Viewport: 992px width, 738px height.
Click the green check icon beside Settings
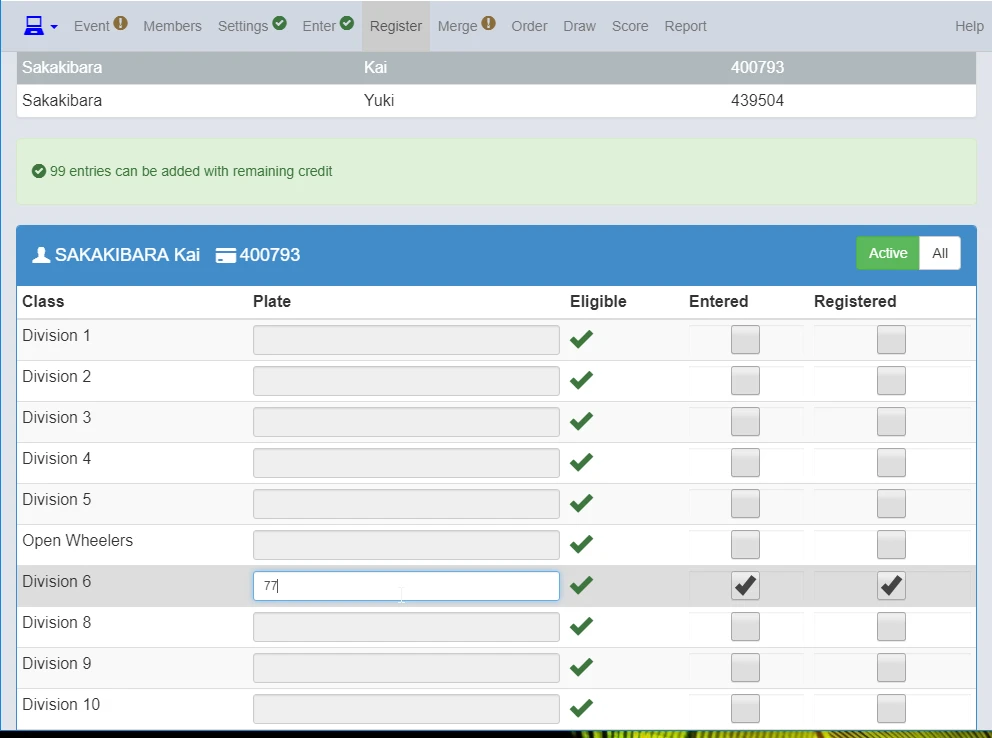point(279,23)
